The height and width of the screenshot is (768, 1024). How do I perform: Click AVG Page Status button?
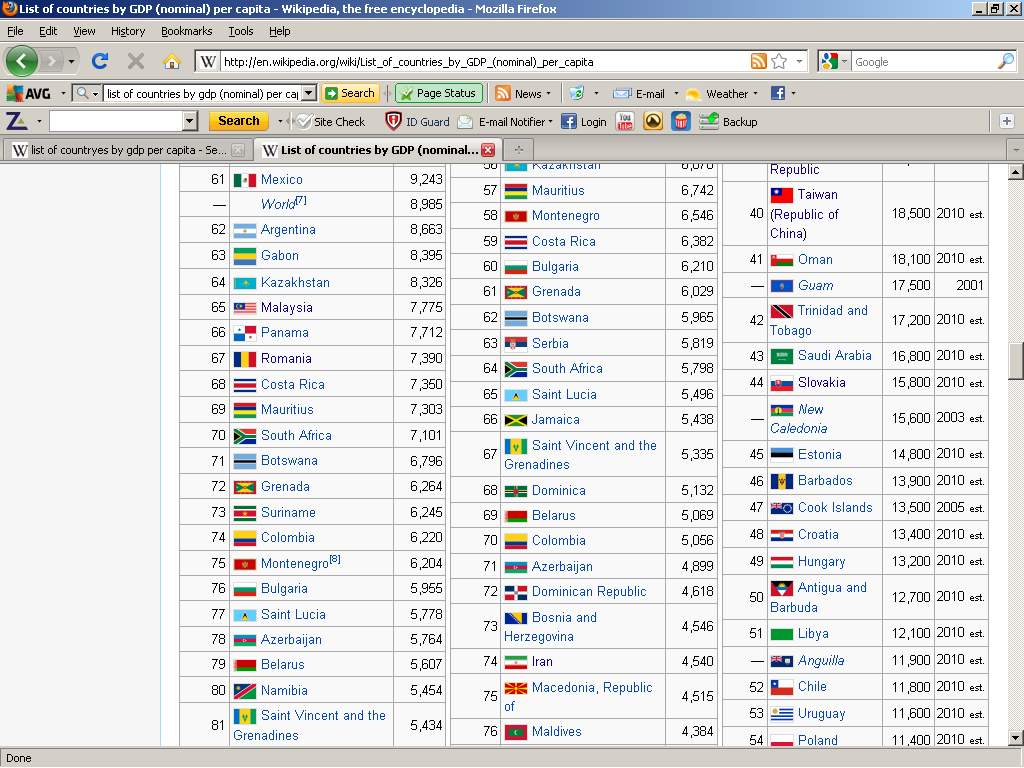pyautogui.click(x=439, y=93)
